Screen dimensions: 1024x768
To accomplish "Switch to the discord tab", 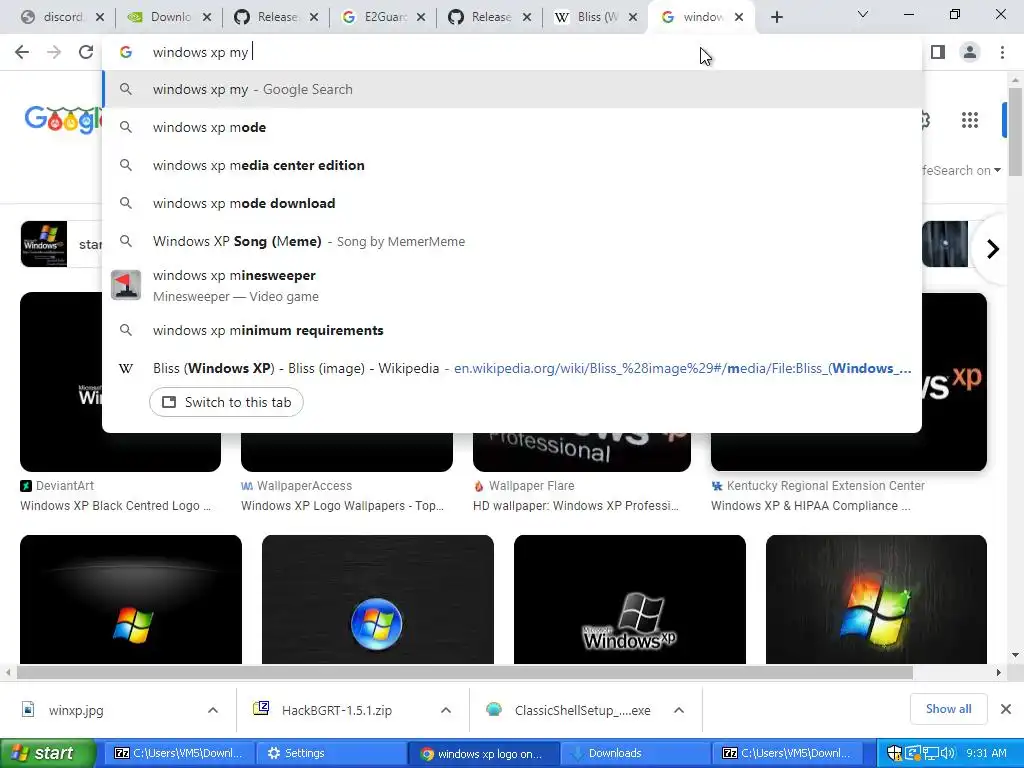I will click(x=62, y=18).
